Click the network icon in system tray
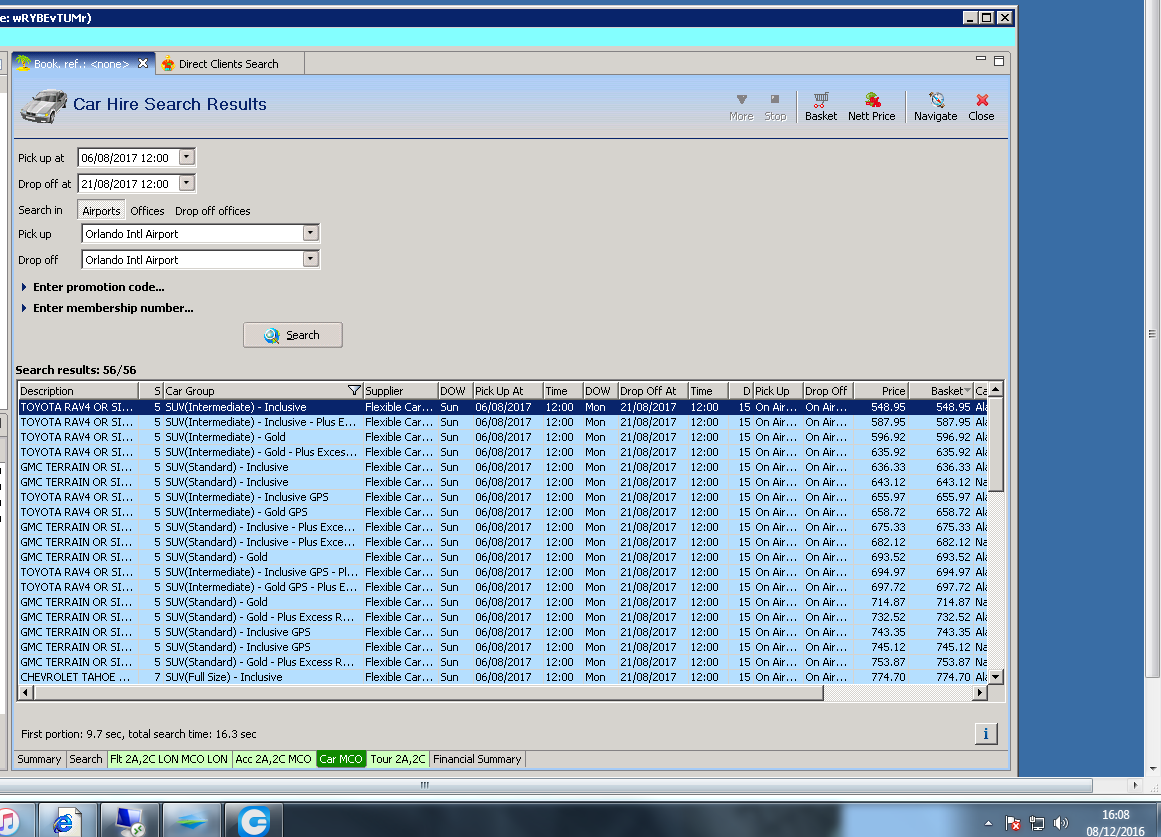The width and height of the screenshot is (1161, 837). pos(1037,823)
